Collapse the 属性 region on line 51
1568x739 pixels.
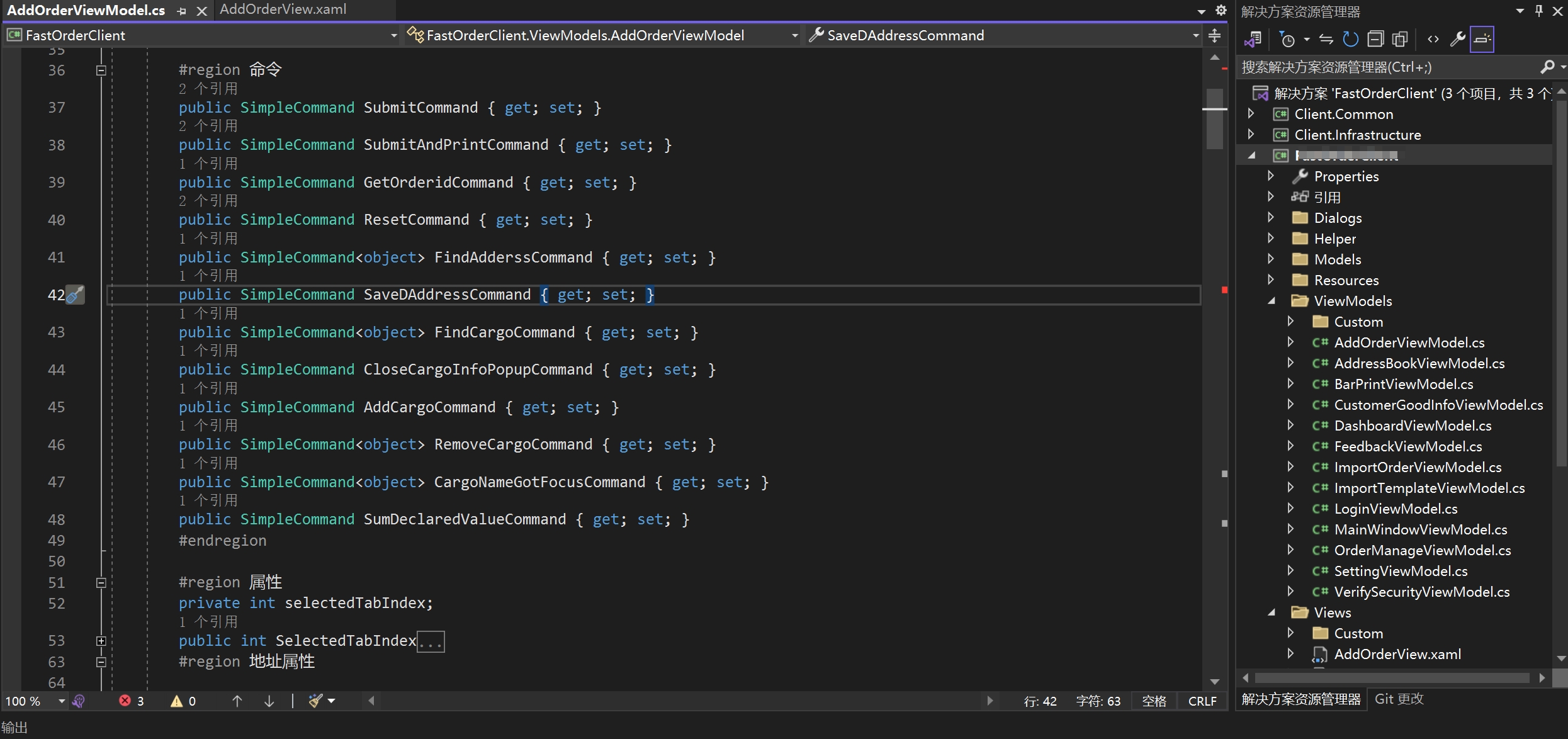point(101,583)
